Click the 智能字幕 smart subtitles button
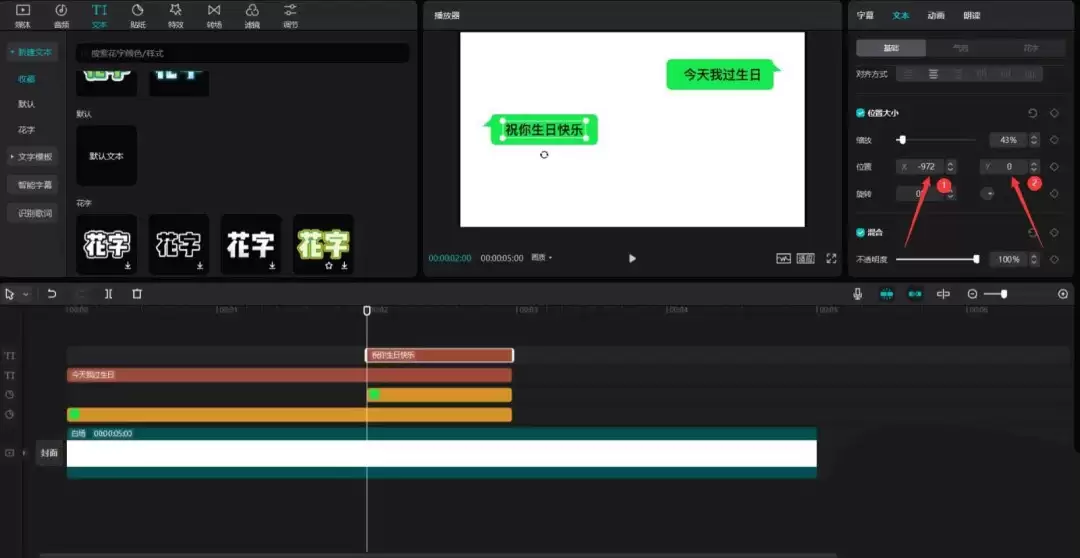This screenshot has width=1080, height=558. coord(34,185)
